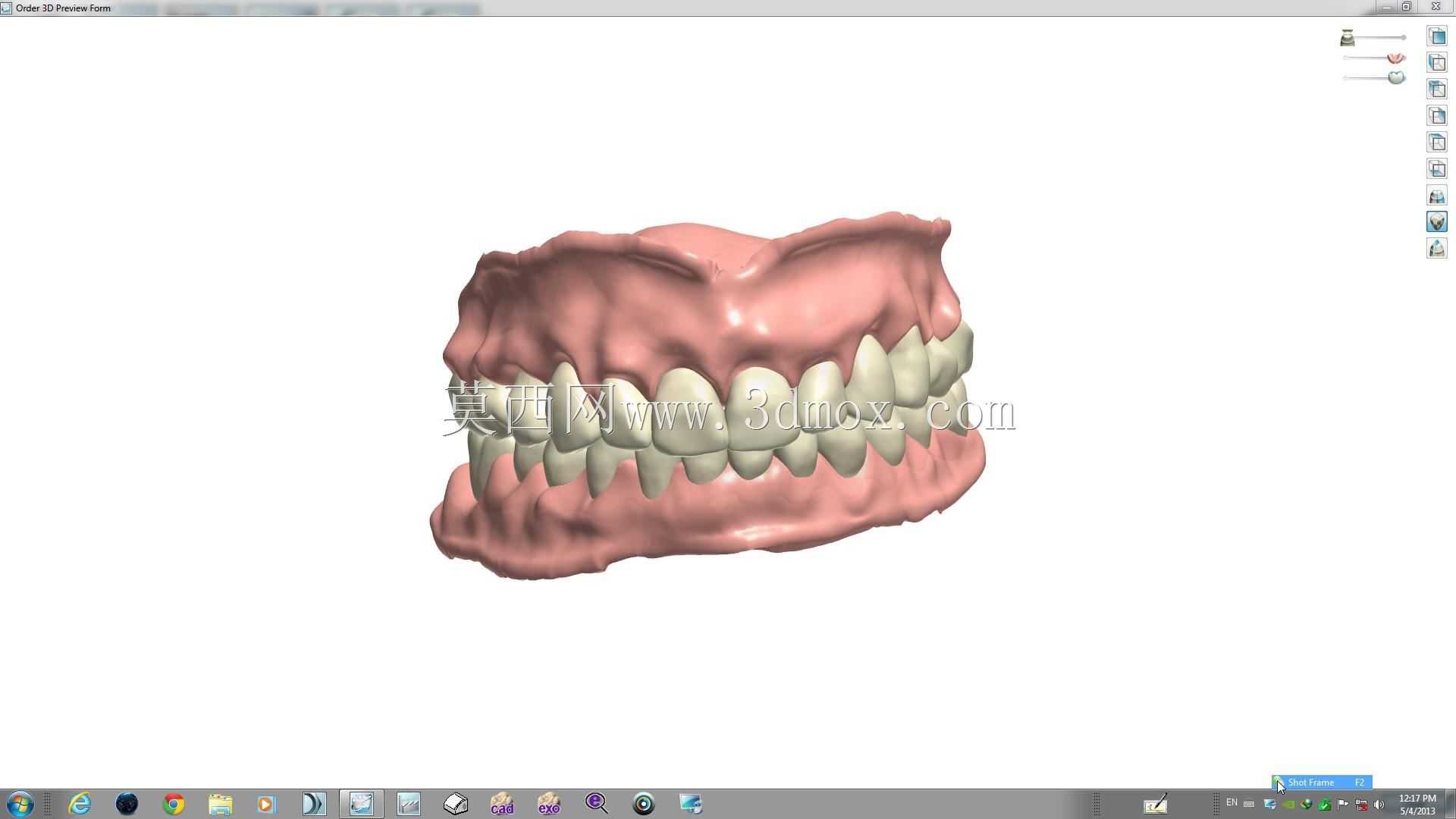
Task: Click the green checkmark tray icon
Action: click(1325, 805)
